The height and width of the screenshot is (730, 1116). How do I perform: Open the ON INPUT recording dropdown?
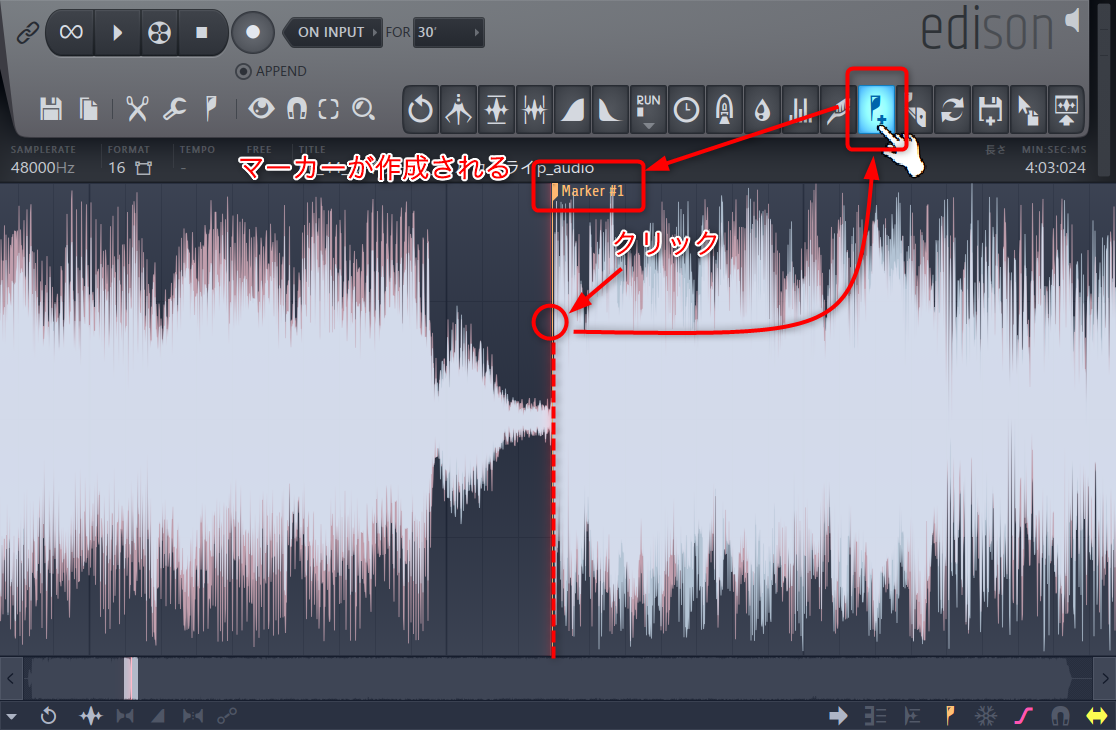(331, 32)
